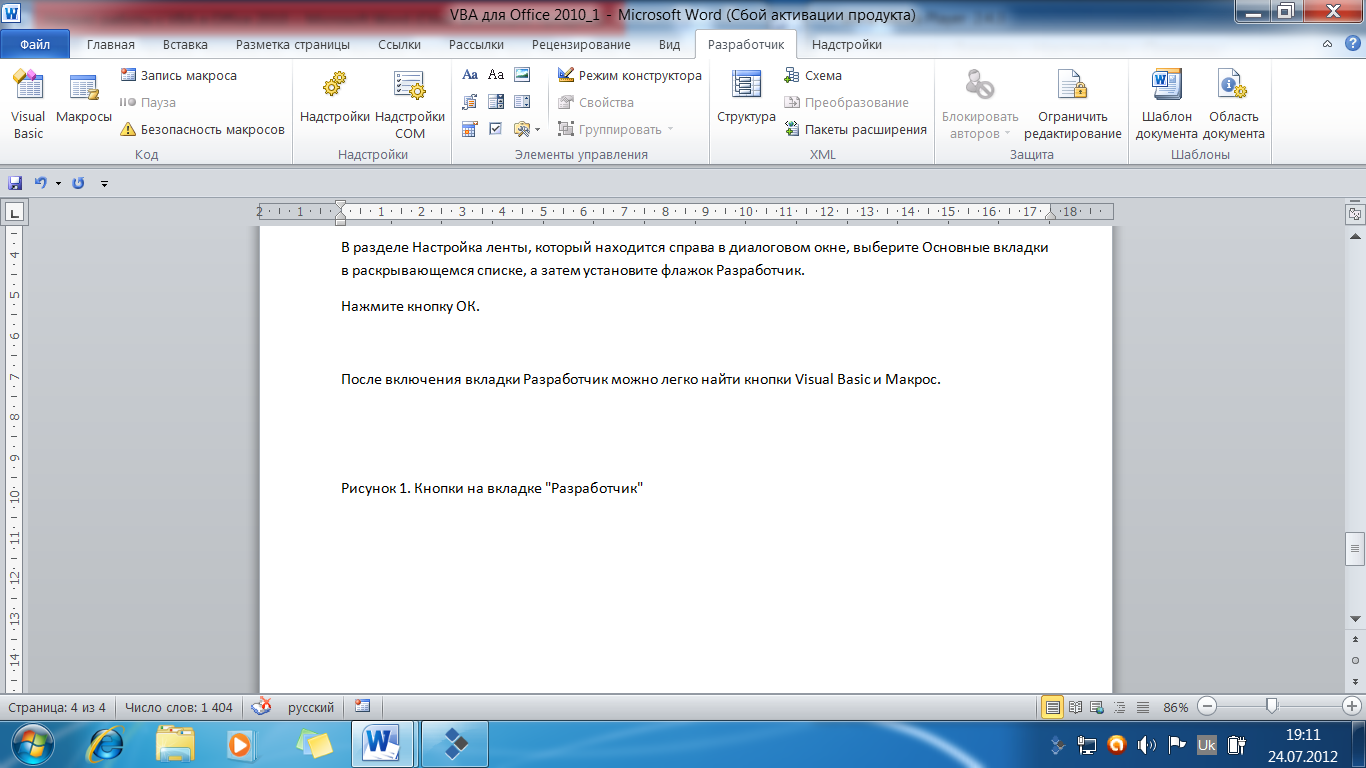Repeat action in quick access toolbar
The width and height of the screenshot is (1366, 768).
tap(78, 183)
